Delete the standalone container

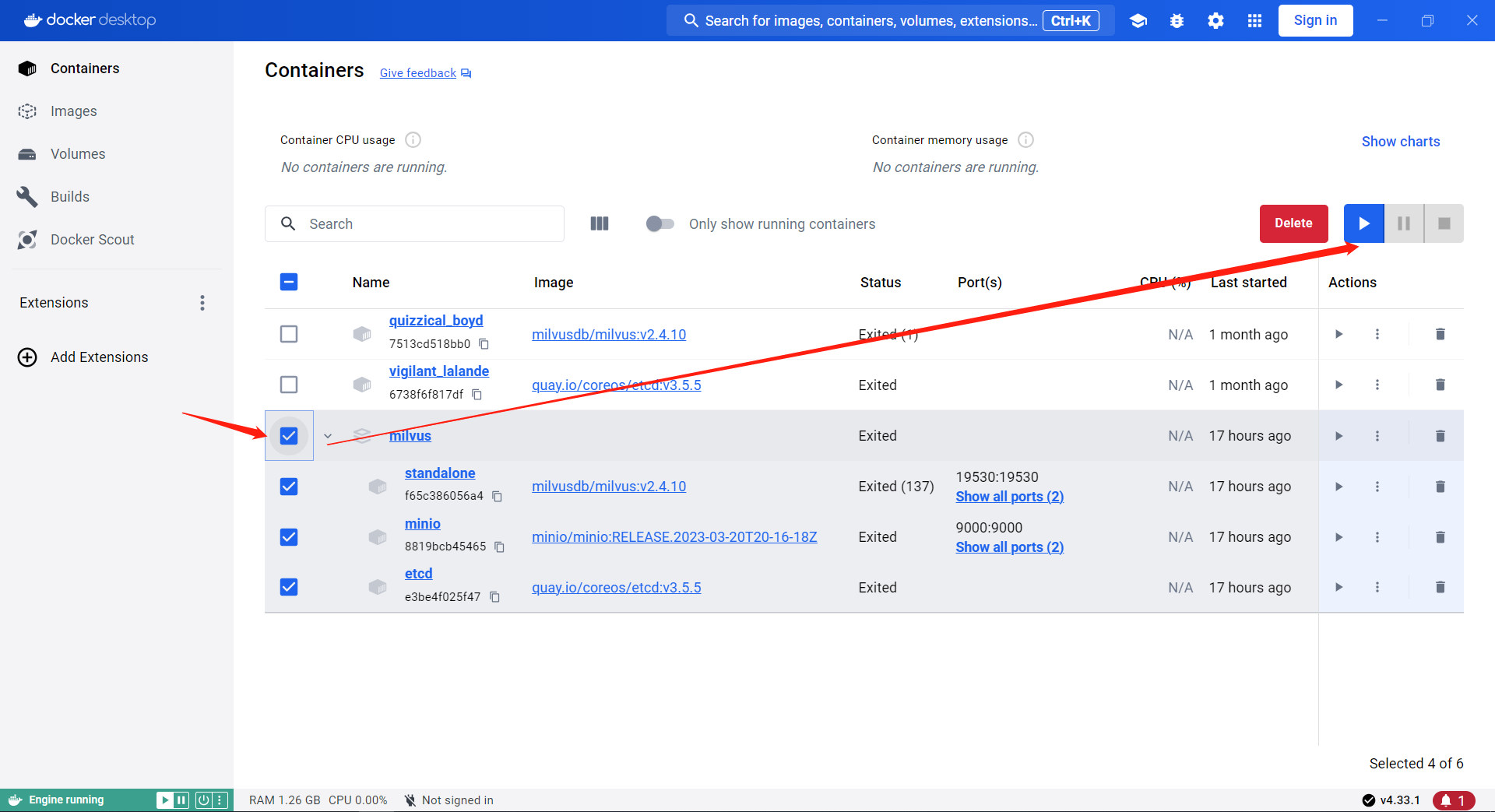1440,487
